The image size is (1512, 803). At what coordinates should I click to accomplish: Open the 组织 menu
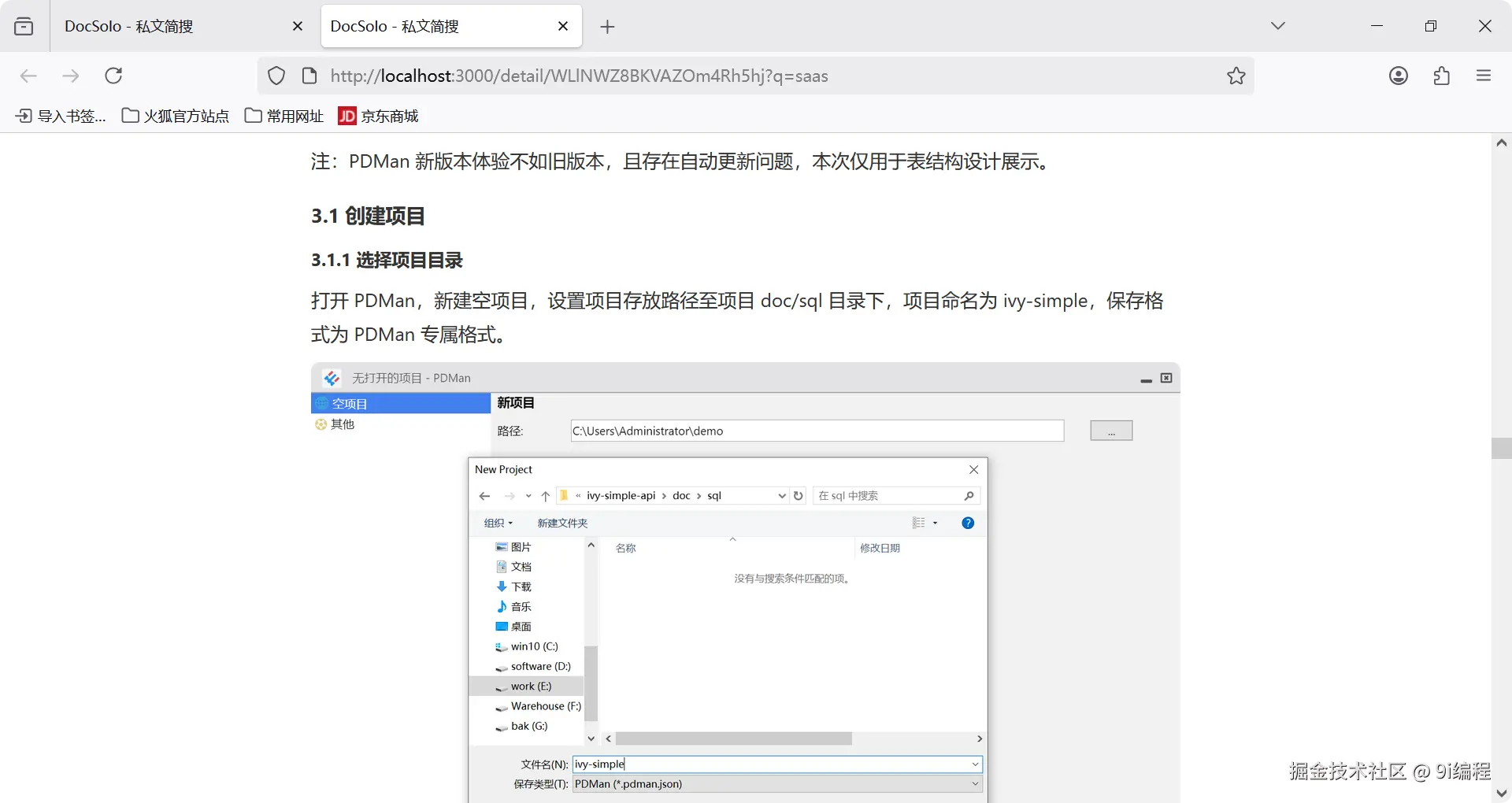point(498,524)
